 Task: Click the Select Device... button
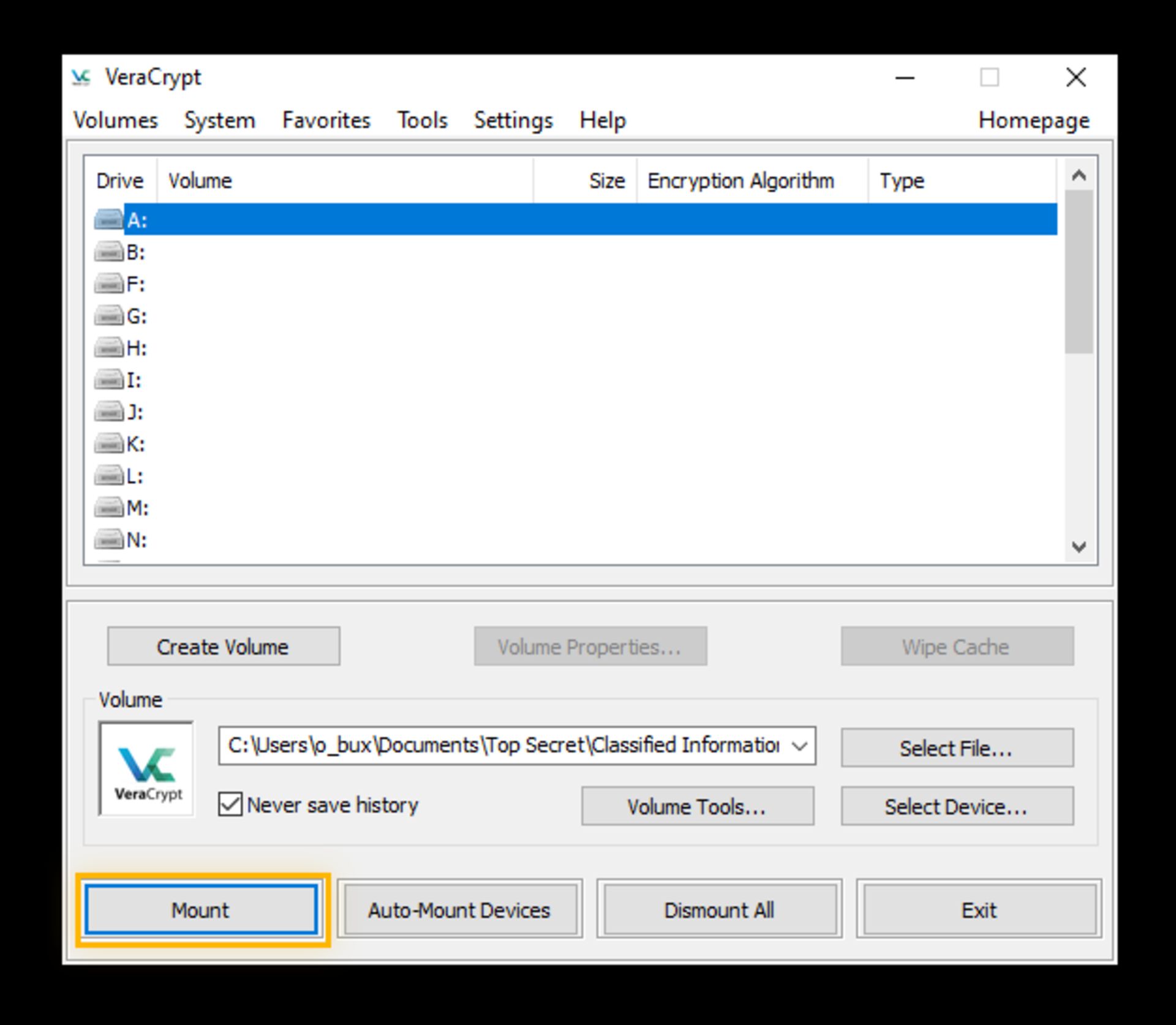(957, 806)
